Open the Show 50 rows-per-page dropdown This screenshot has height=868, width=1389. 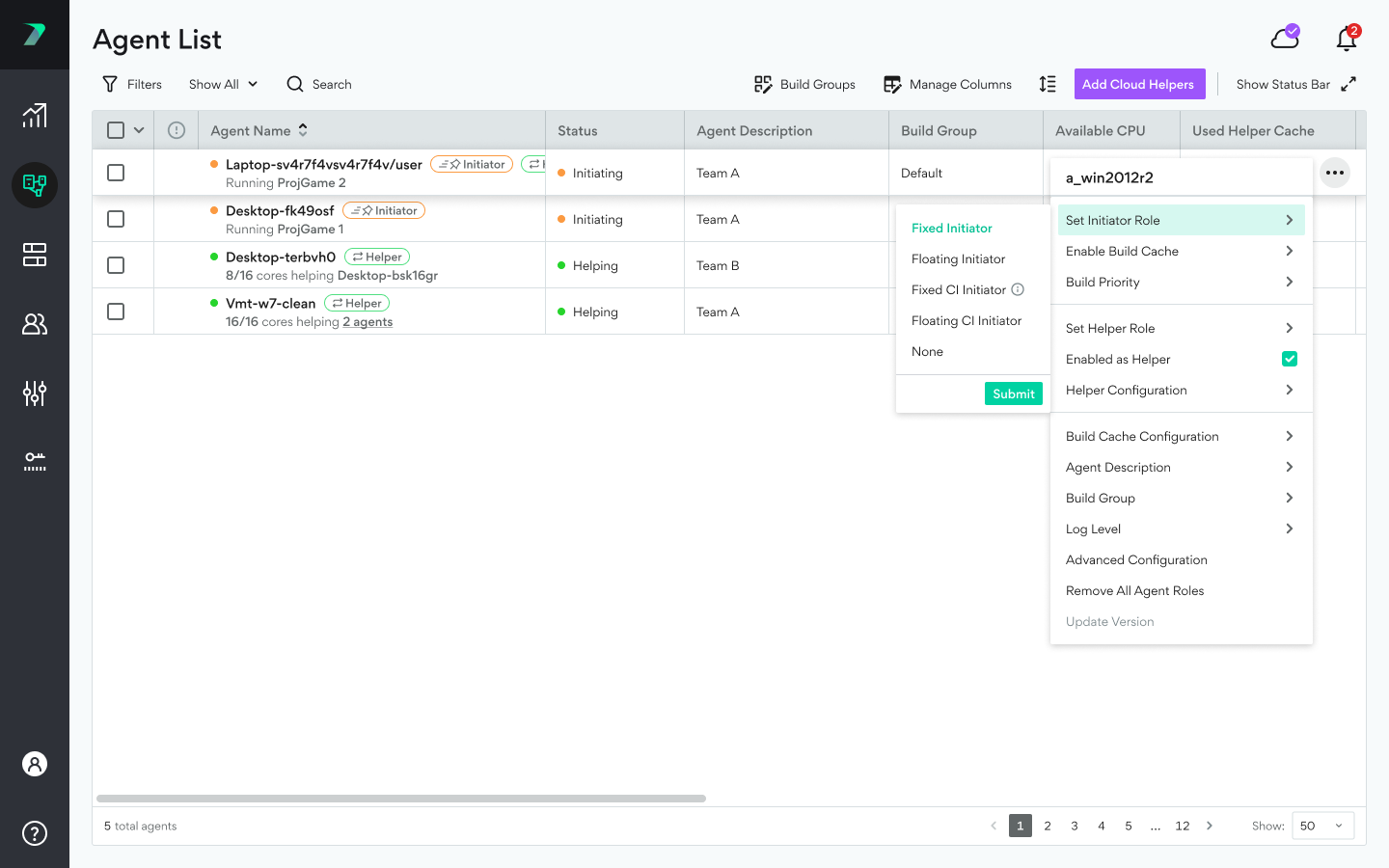1321,826
